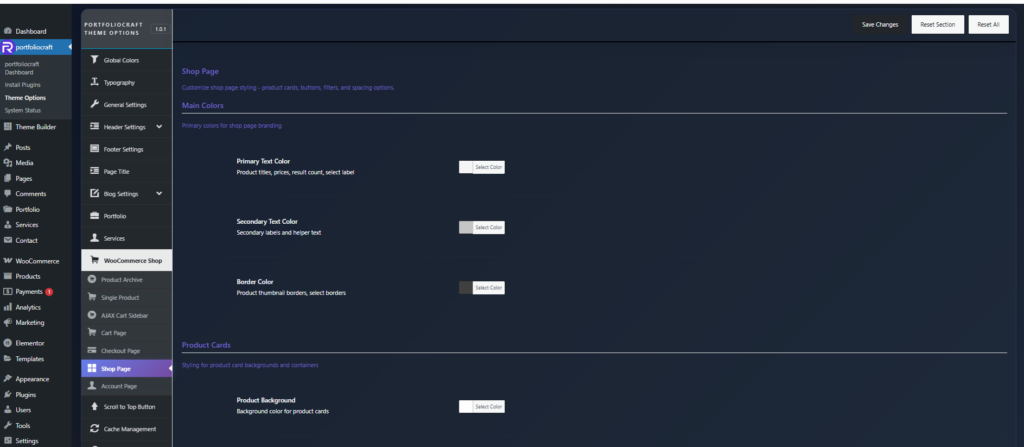Viewport: 1024px width, 447px height.
Task: Click the WooCommerce Shop cart icon
Action: point(94,261)
